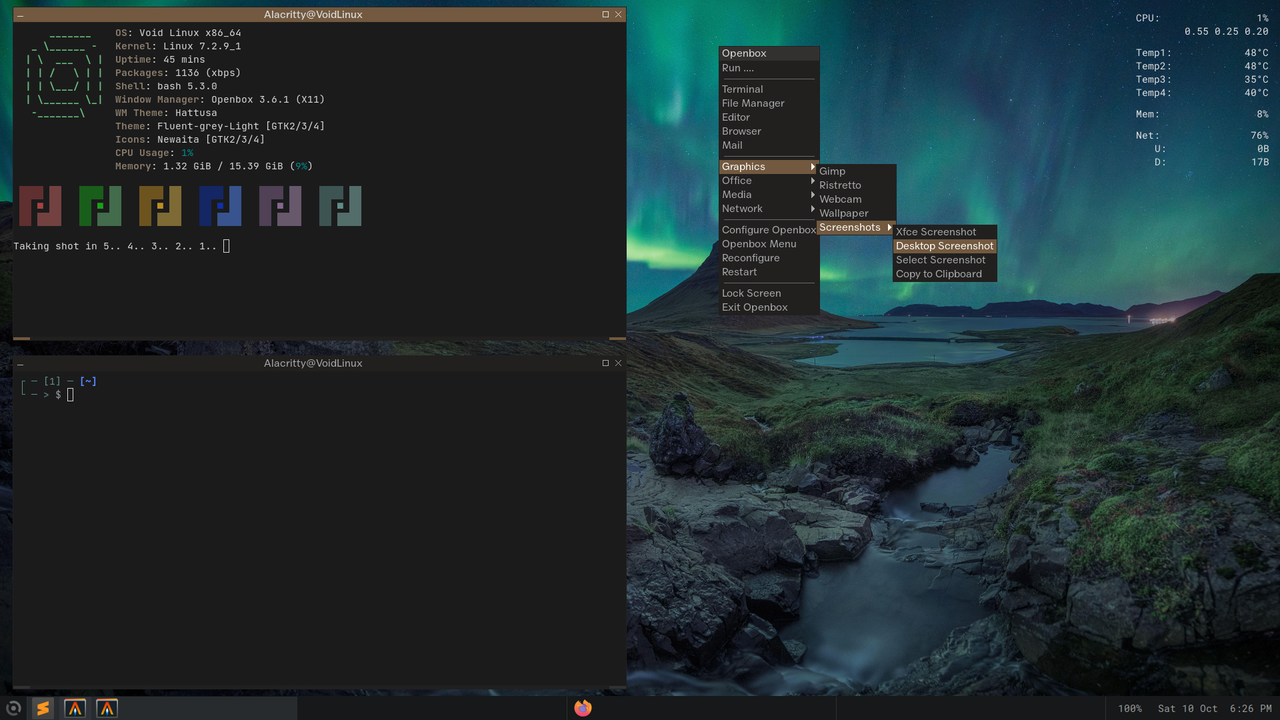This screenshot has width=1280, height=720.
Task: Open the Void Linux launcher icon in the panel
Action: click(x=13, y=708)
